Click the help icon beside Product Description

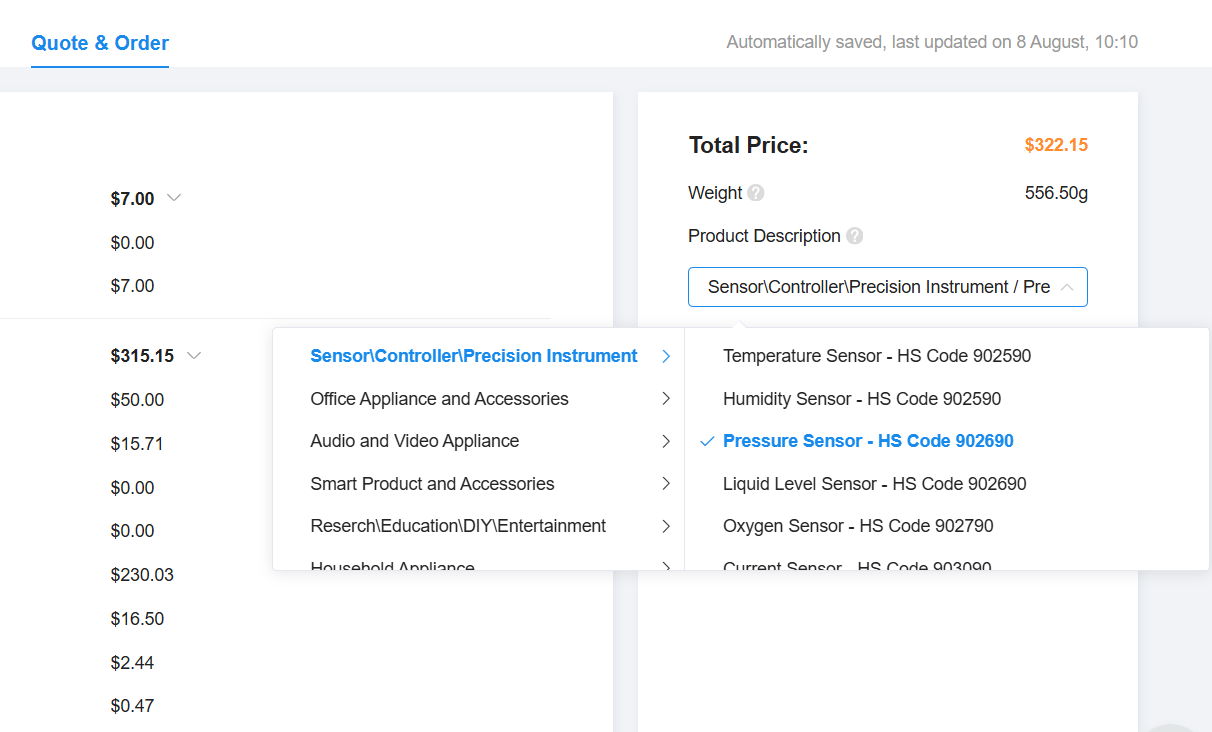tap(854, 236)
